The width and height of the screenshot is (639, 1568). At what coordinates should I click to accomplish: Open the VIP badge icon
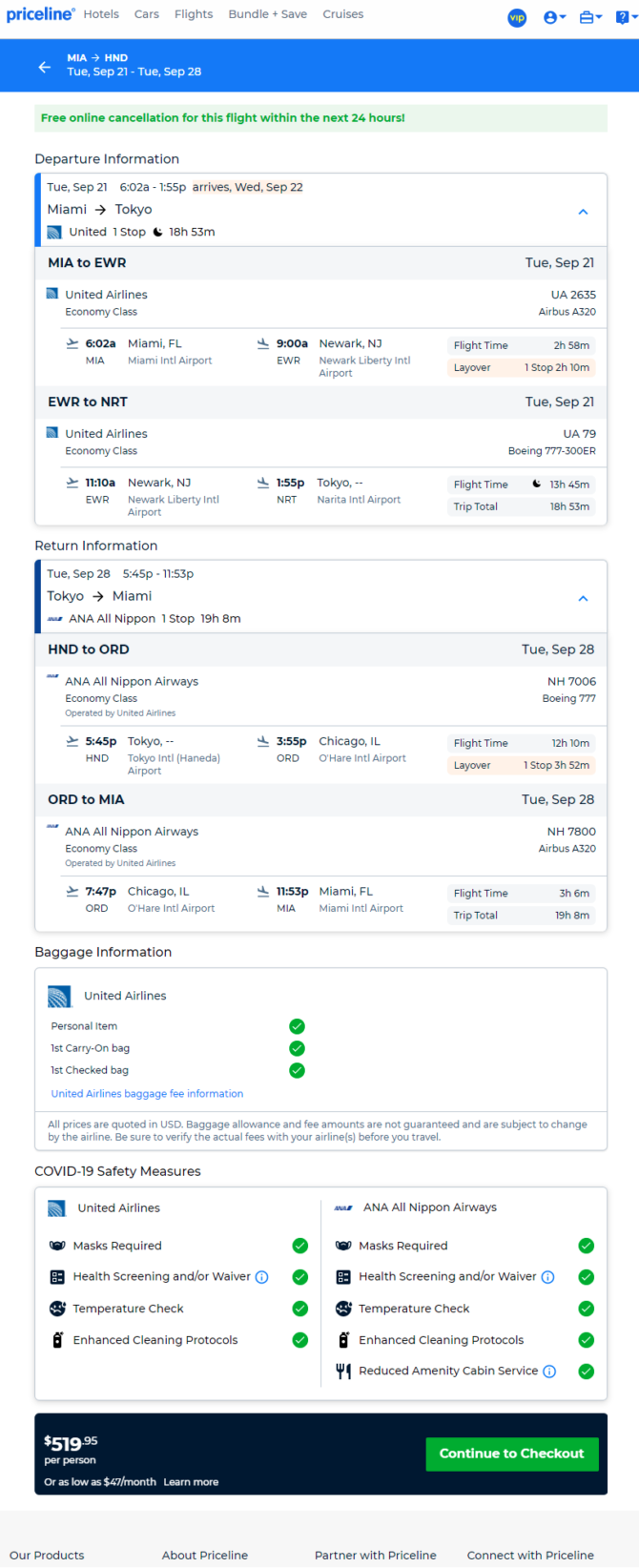[517, 17]
